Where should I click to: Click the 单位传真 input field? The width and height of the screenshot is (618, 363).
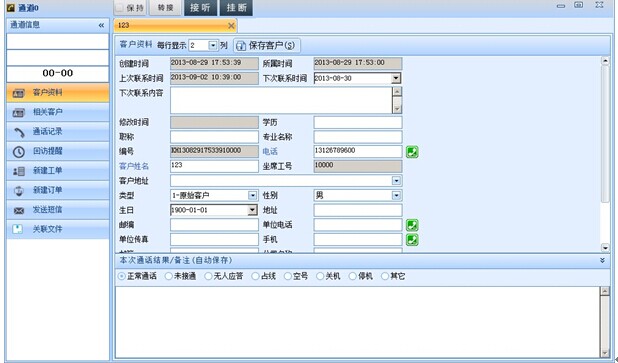[214, 239]
